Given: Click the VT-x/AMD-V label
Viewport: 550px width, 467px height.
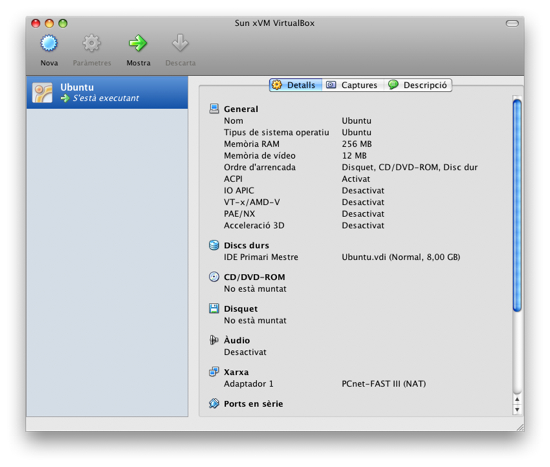Looking at the screenshot, I should click(252, 202).
